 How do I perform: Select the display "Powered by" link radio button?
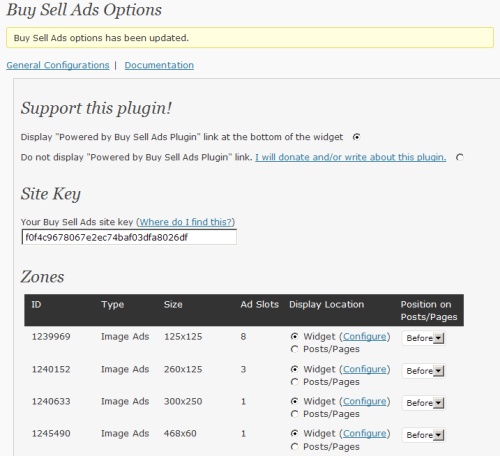(x=357, y=137)
